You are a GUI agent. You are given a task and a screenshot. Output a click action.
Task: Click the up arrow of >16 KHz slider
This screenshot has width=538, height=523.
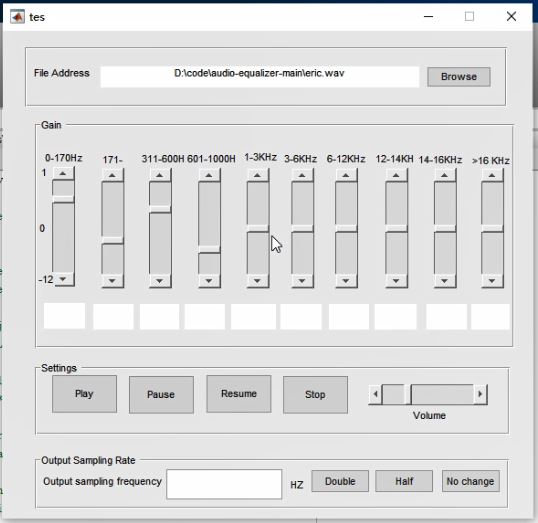[492, 175]
